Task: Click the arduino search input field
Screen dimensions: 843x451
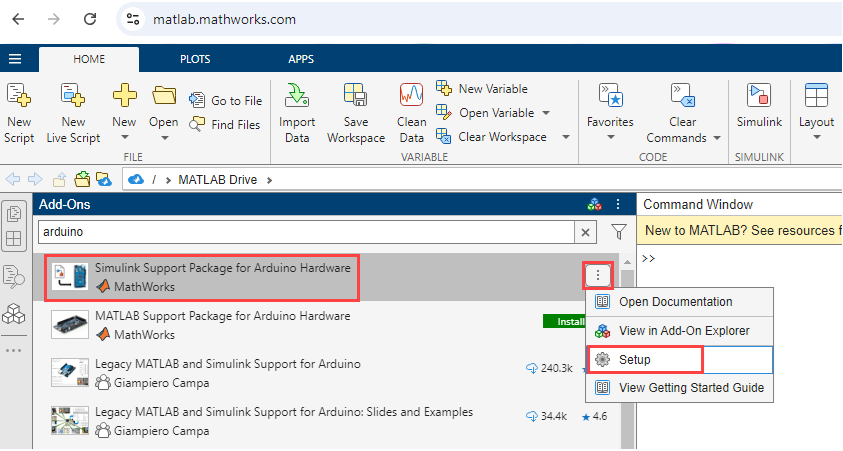Action: [x=300, y=232]
